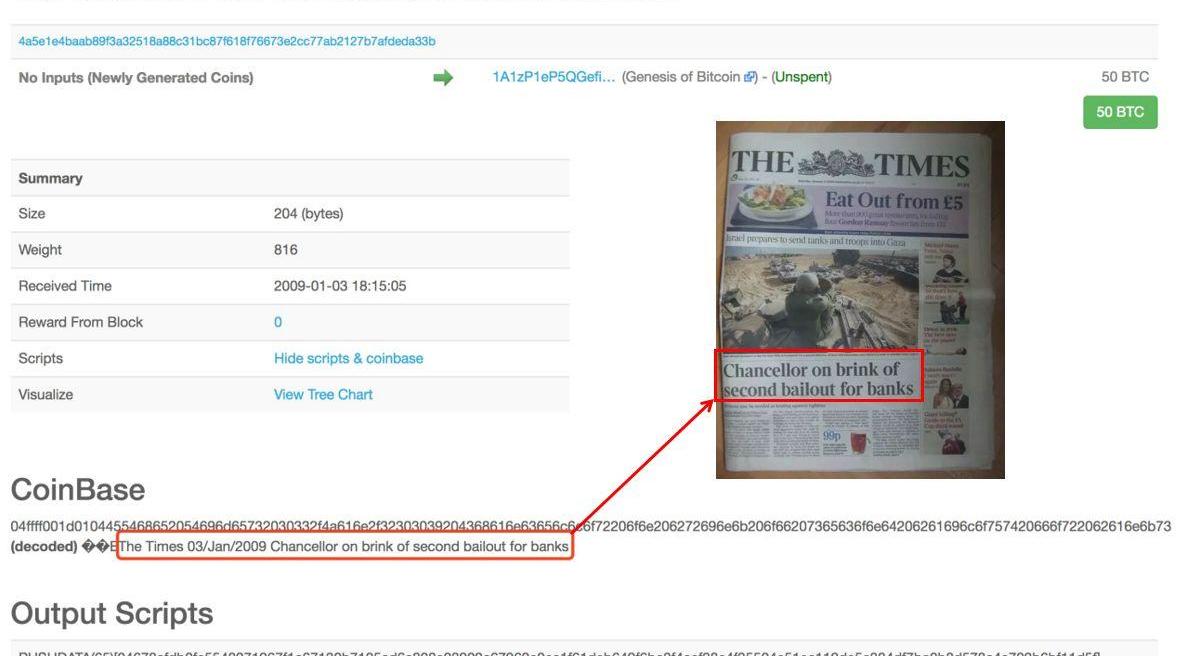This screenshot has height=656, width=1183.
Task: Open Reward From Block 0 link
Action: (x=278, y=322)
